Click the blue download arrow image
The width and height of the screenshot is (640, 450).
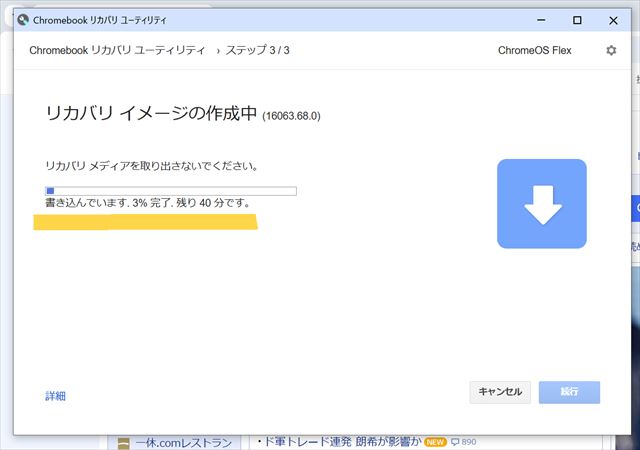click(x=542, y=203)
